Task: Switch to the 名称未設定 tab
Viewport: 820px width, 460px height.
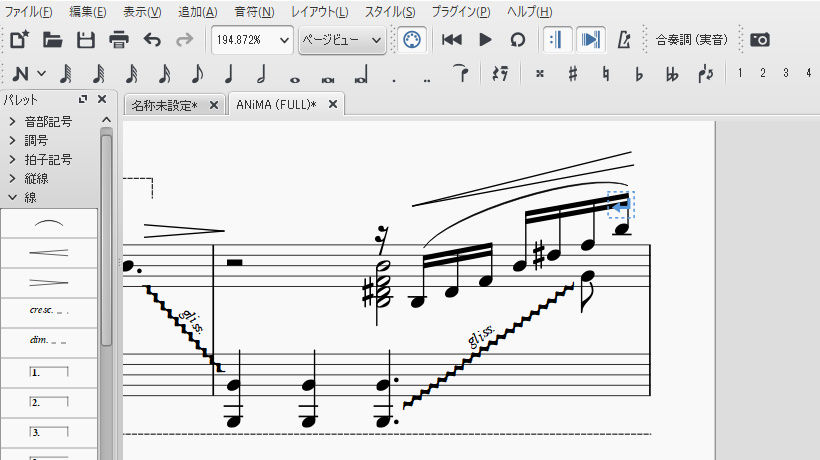Action: click(164, 106)
